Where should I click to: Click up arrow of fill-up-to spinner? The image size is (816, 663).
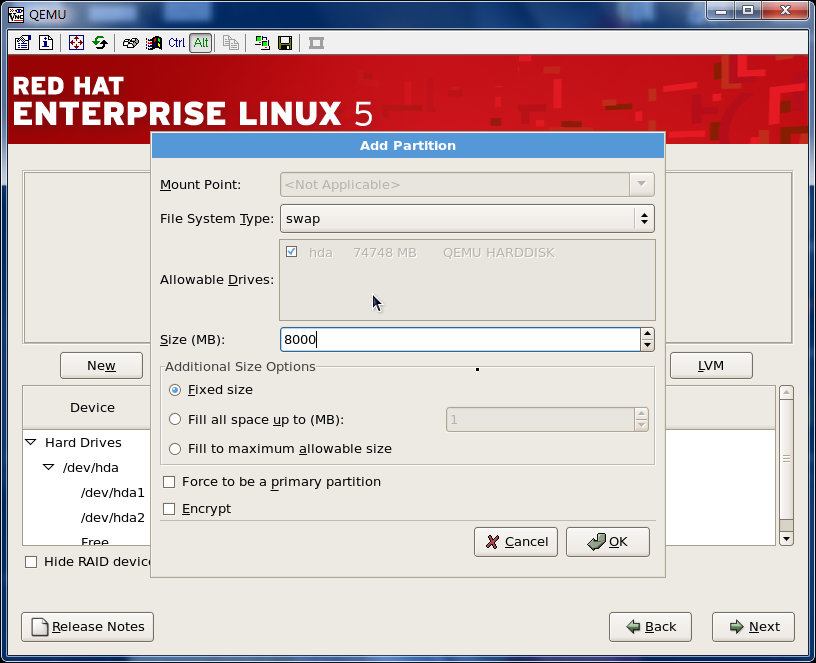tap(641, 414)
